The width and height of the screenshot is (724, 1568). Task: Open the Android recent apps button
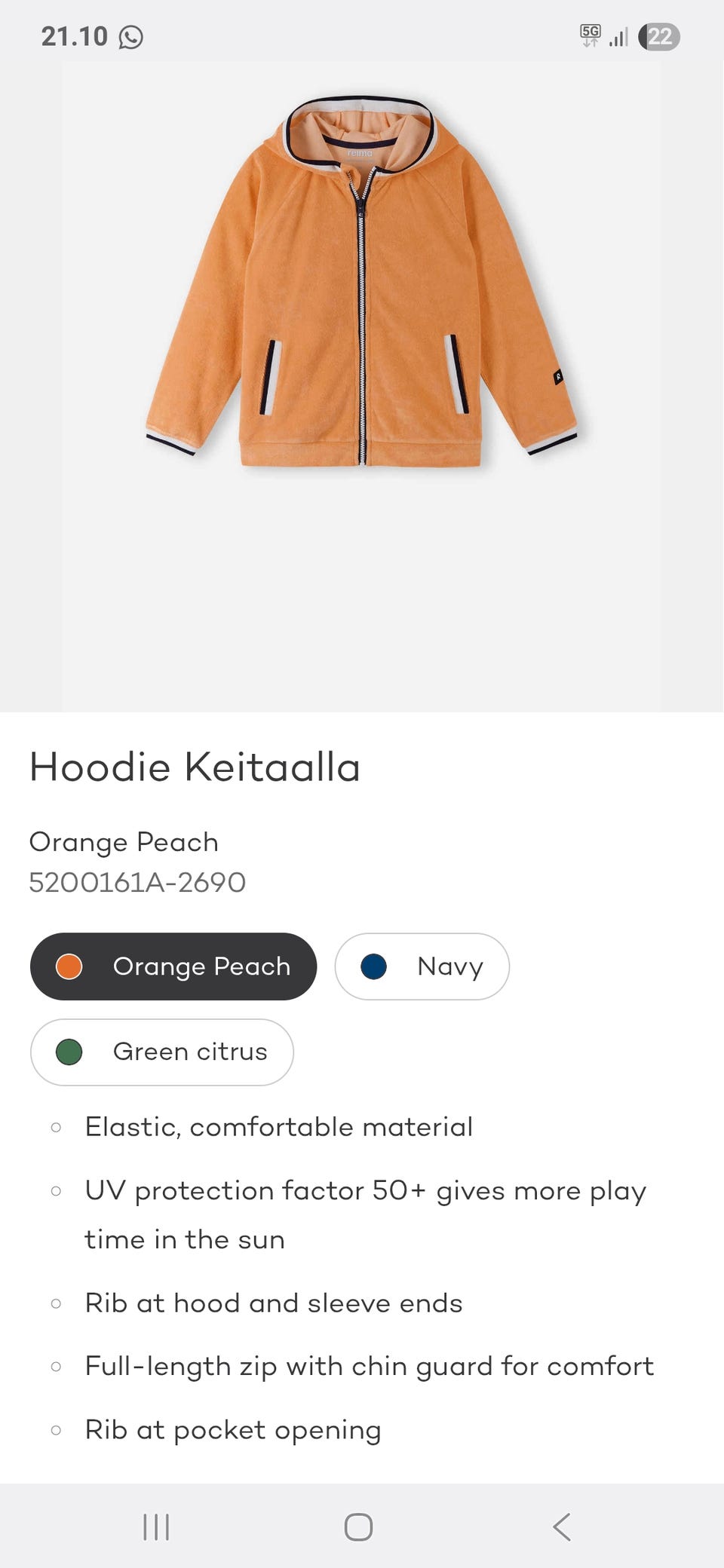pos(156,1527)
